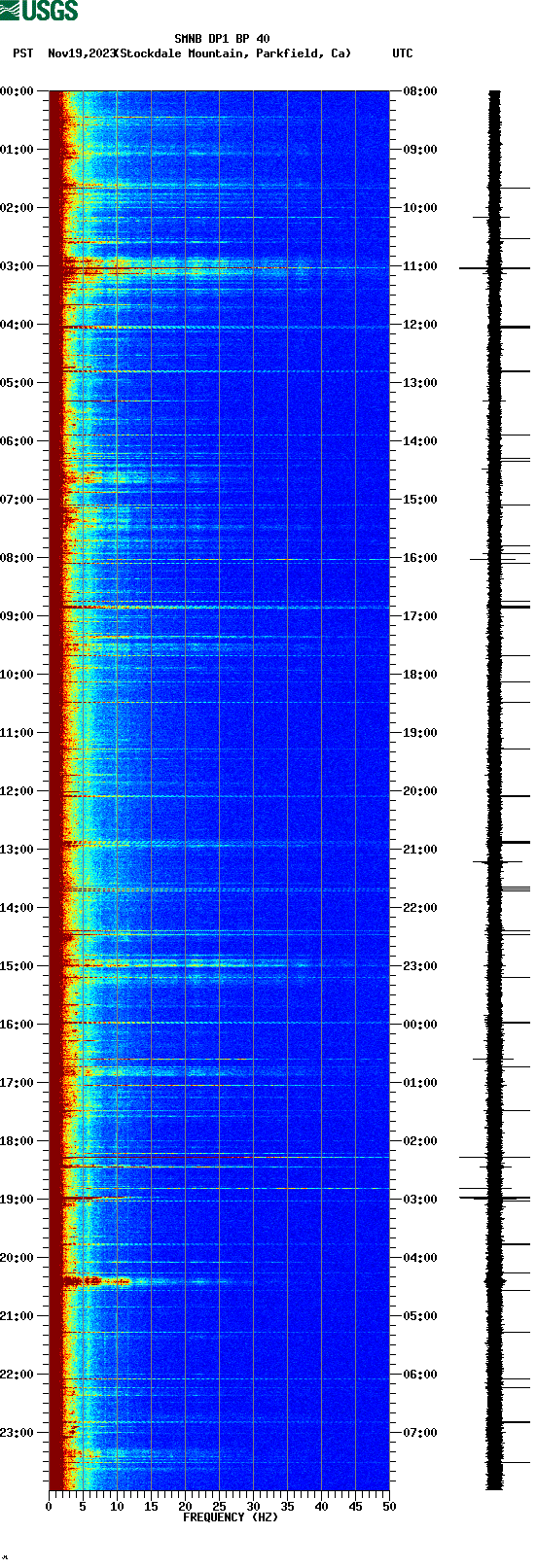Click the frequency axis '15' tick label
The height and width of the screenshot is (1568, 537).
click(151, 1507)
